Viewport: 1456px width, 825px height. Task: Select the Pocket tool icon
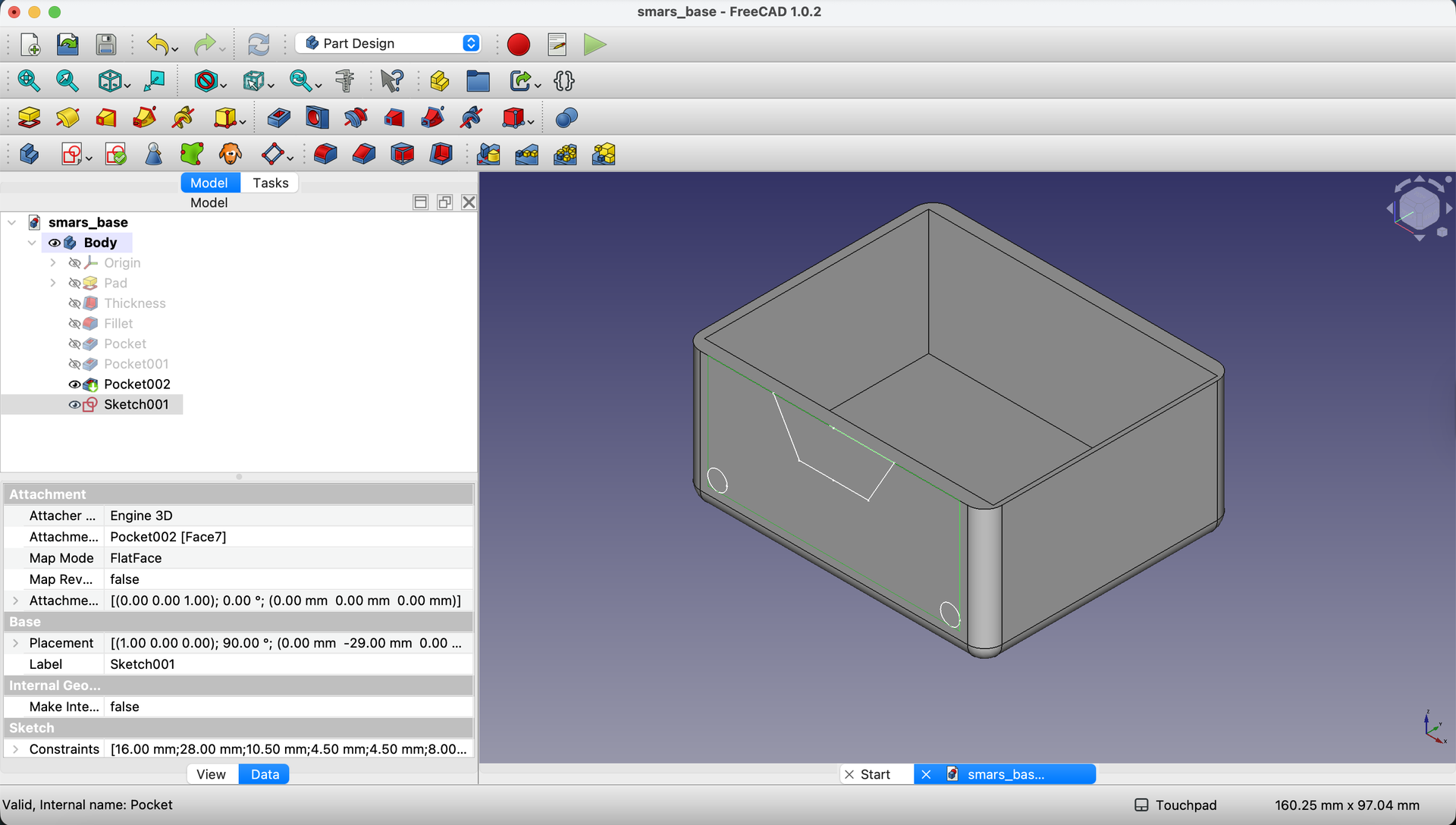278,118
